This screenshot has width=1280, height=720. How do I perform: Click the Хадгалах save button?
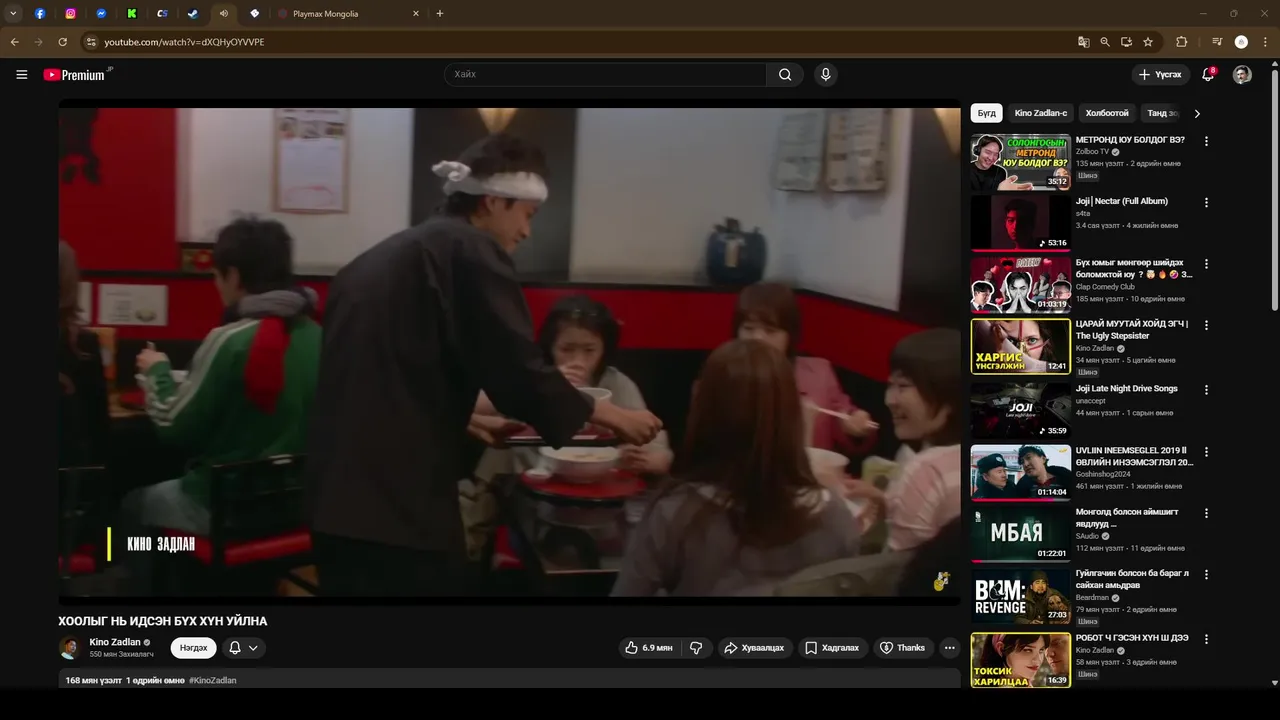coord(832,648)
